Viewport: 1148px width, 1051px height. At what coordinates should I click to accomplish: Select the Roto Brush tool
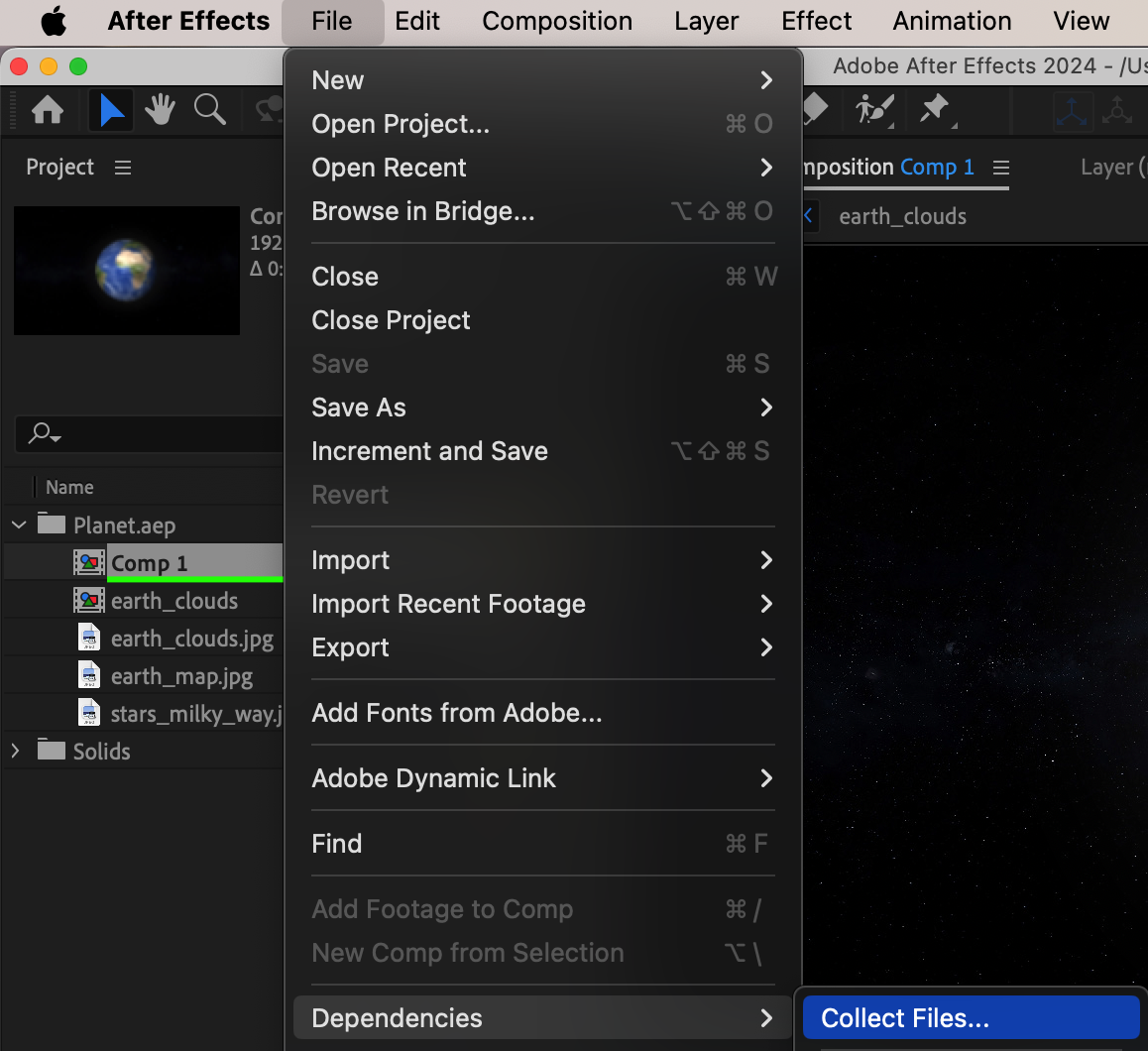[875, 111]
